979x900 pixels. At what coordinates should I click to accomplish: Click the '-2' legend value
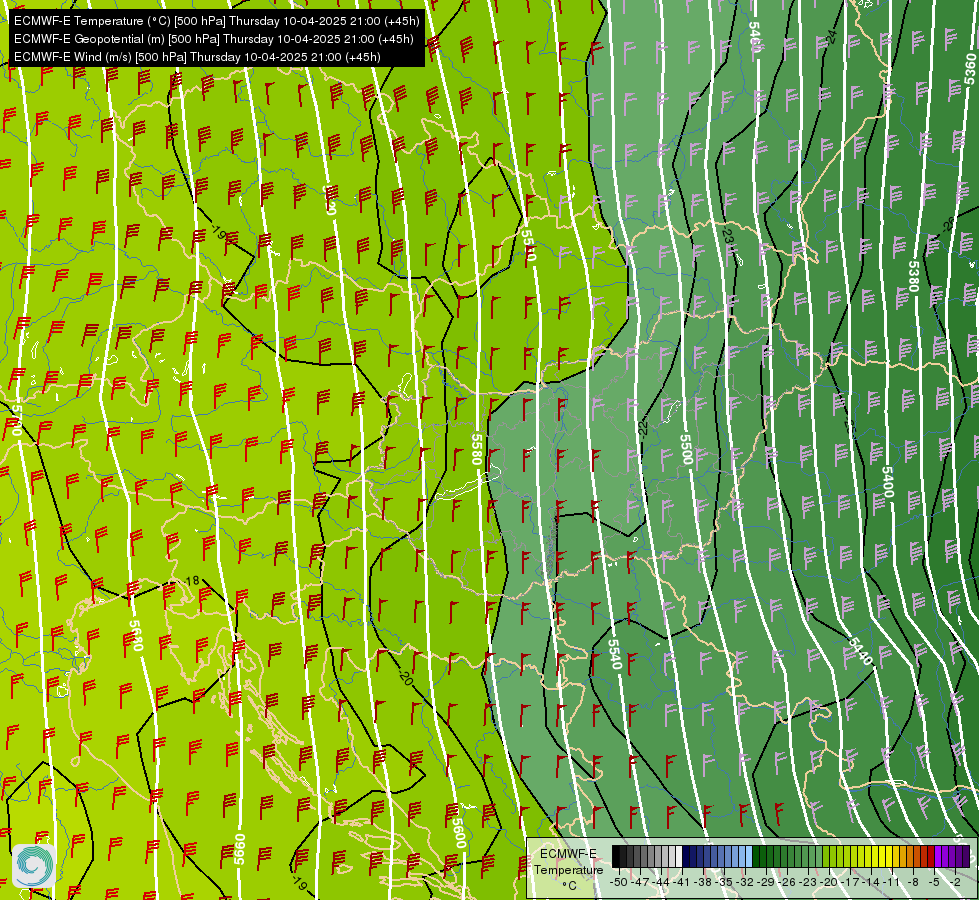pos(955,882)
